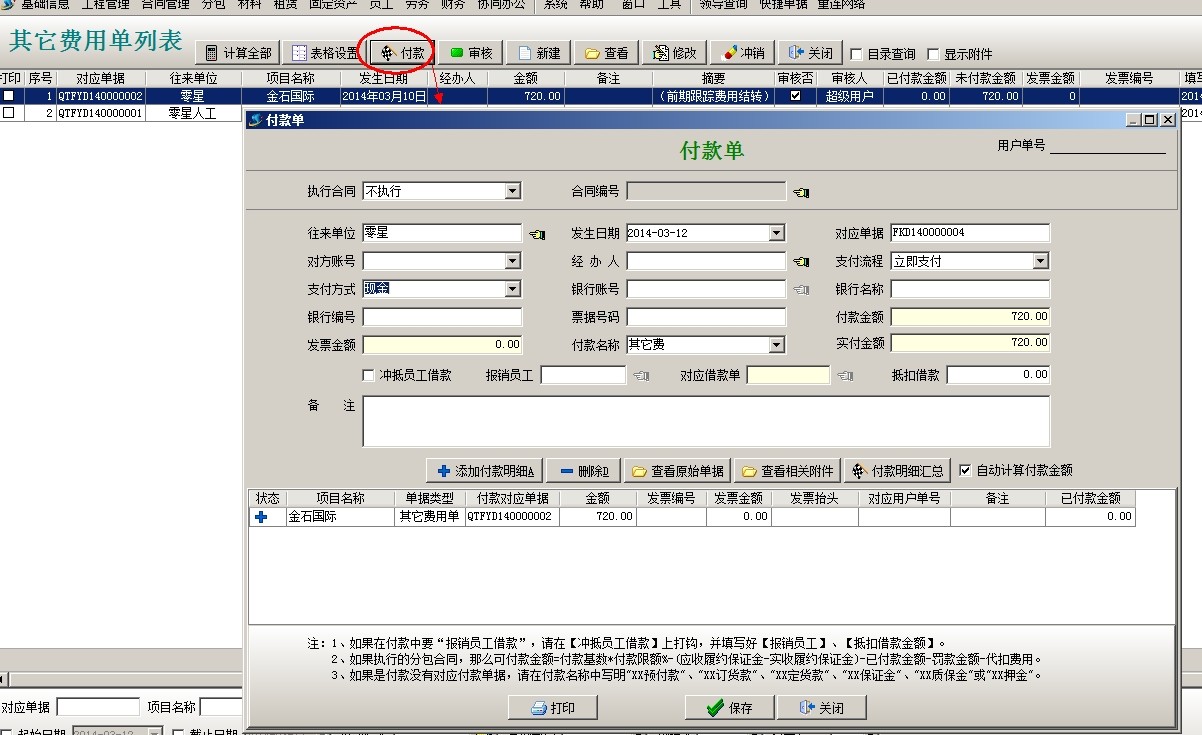Check the 显示附件 option
The width and height of the screenshot is (1202, 735).
pyautogui.click(x=934, y=55)
